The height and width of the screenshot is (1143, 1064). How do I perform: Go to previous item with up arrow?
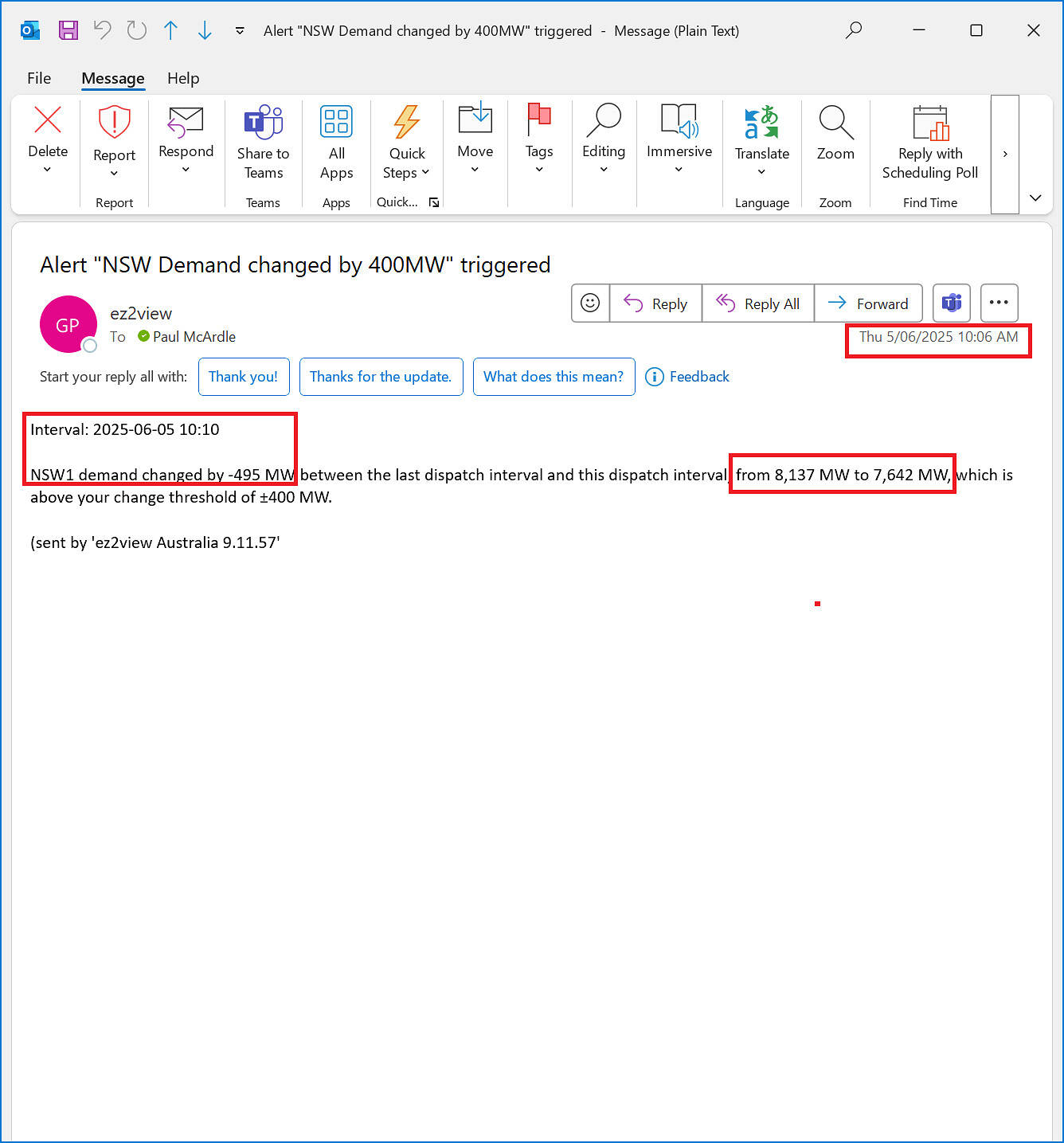click(170, 30)
